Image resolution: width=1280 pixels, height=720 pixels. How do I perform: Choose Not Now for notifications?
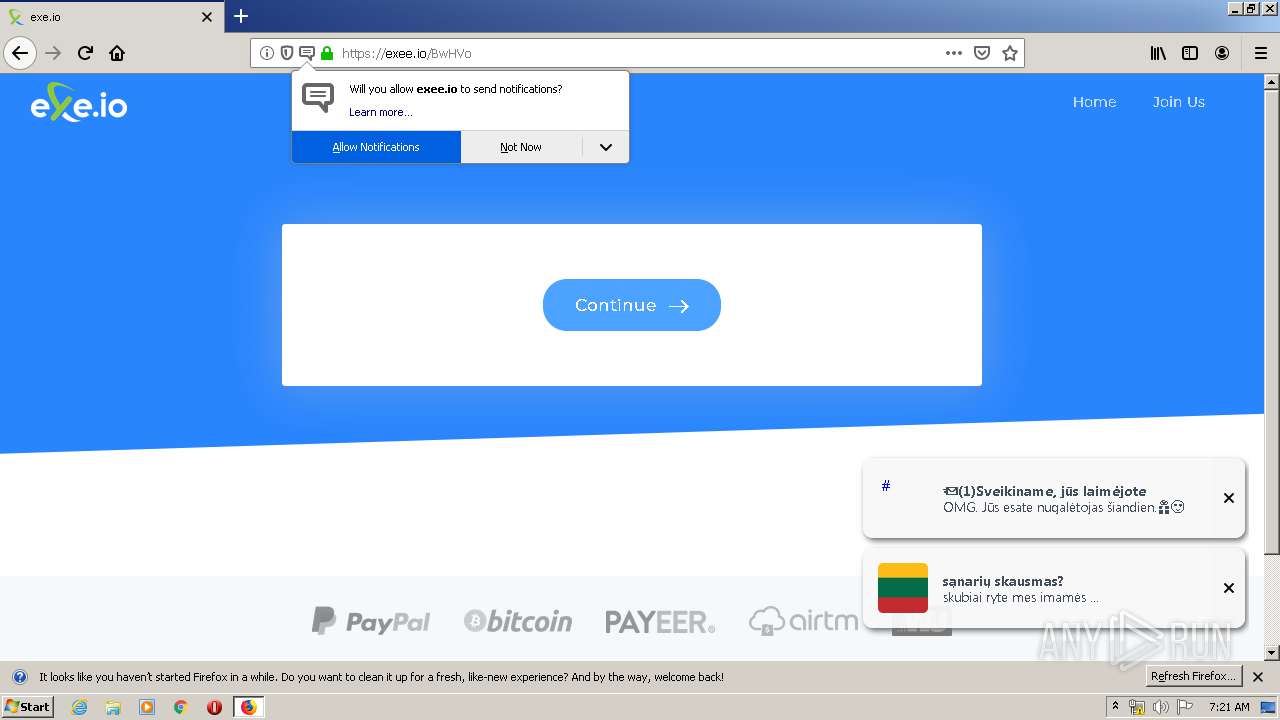click(521, 147)
